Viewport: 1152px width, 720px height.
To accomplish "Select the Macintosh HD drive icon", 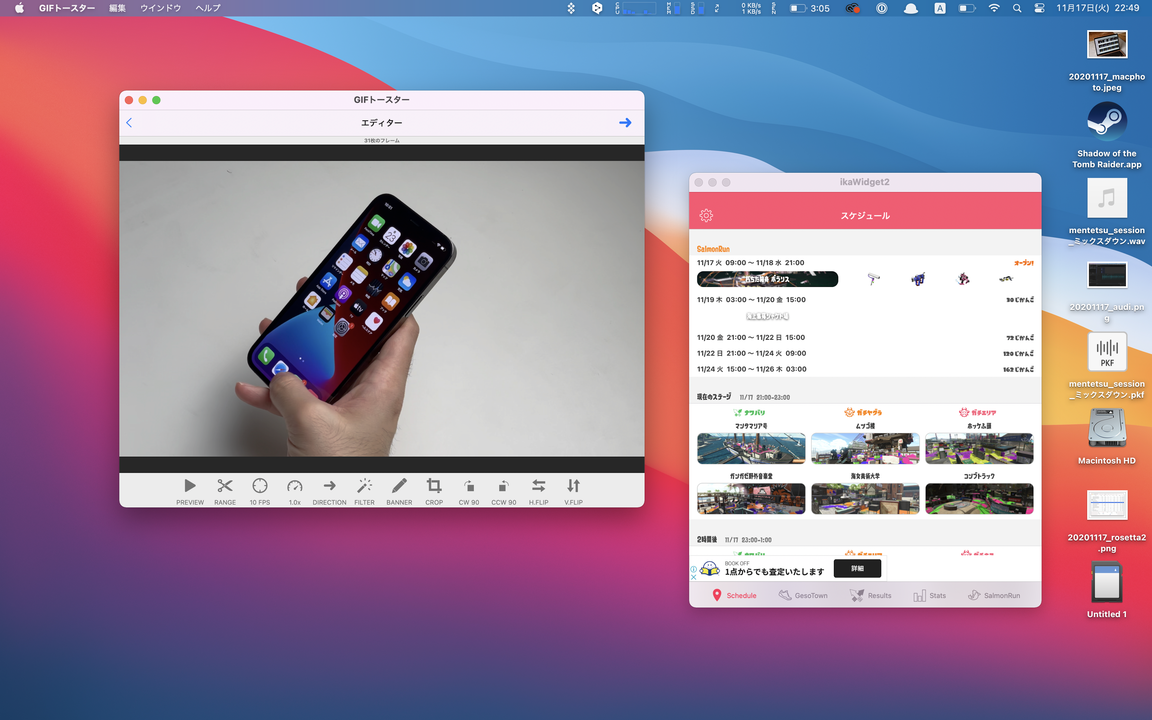I will click(1106, 436).
